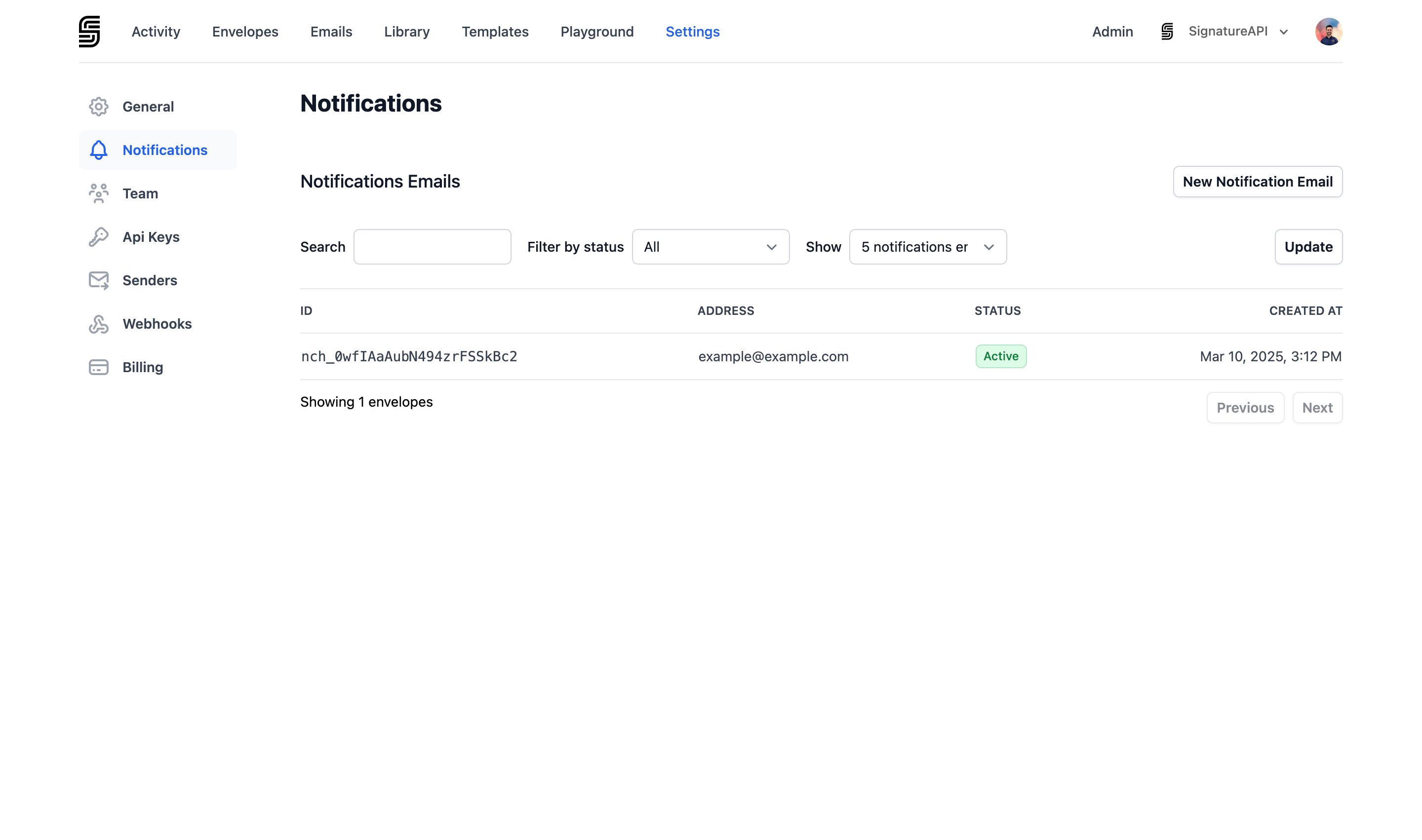This screenshot has height=840, width=1422.
Task: Select the Api Keys key icon
Action: click(x=99, y=236)
